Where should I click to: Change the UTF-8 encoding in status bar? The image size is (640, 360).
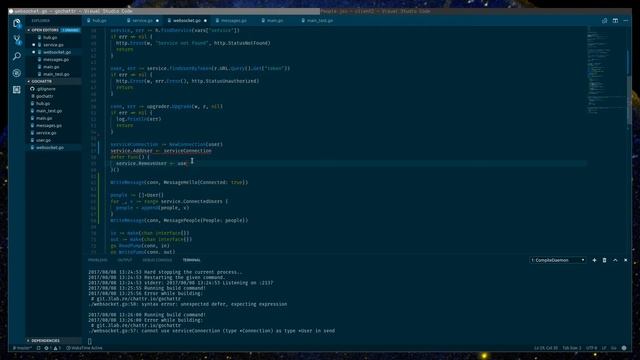pos(591,348)
